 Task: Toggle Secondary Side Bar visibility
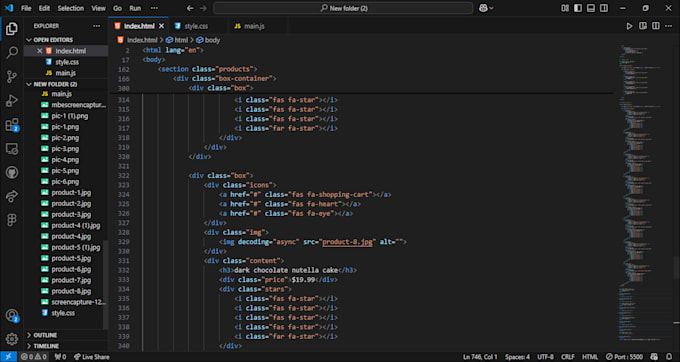(604, 8)
